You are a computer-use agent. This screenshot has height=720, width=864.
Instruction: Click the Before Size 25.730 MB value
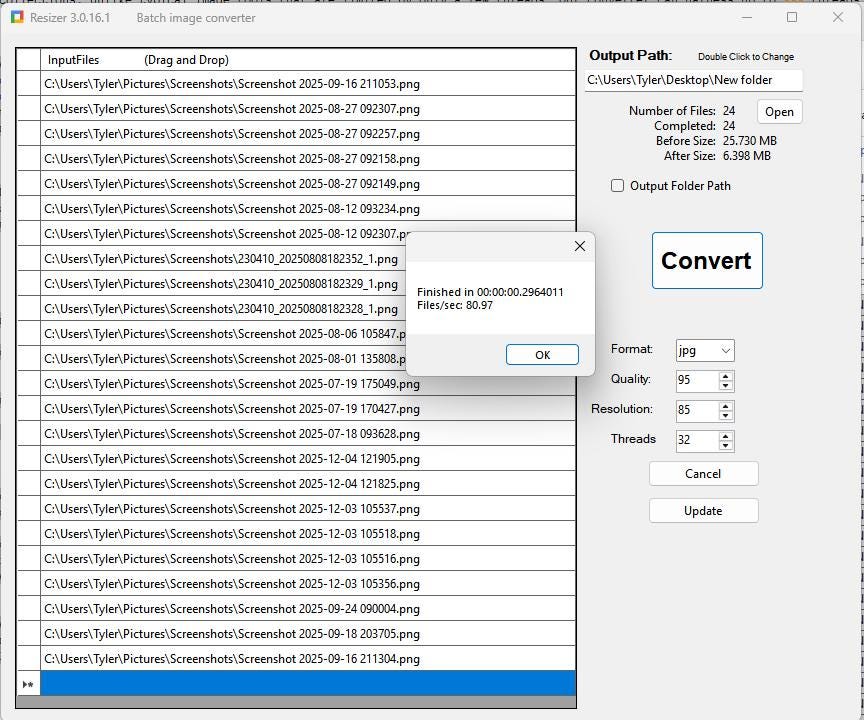pyautogui.click(x=749, y=141)
